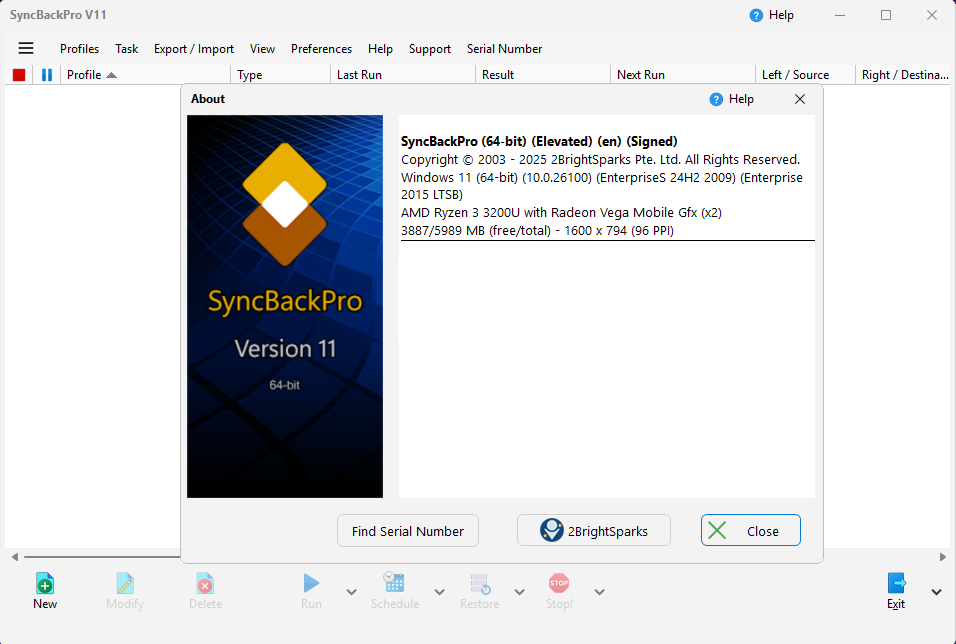Expand the Run dropdown arrow

(x=352, y=592)
